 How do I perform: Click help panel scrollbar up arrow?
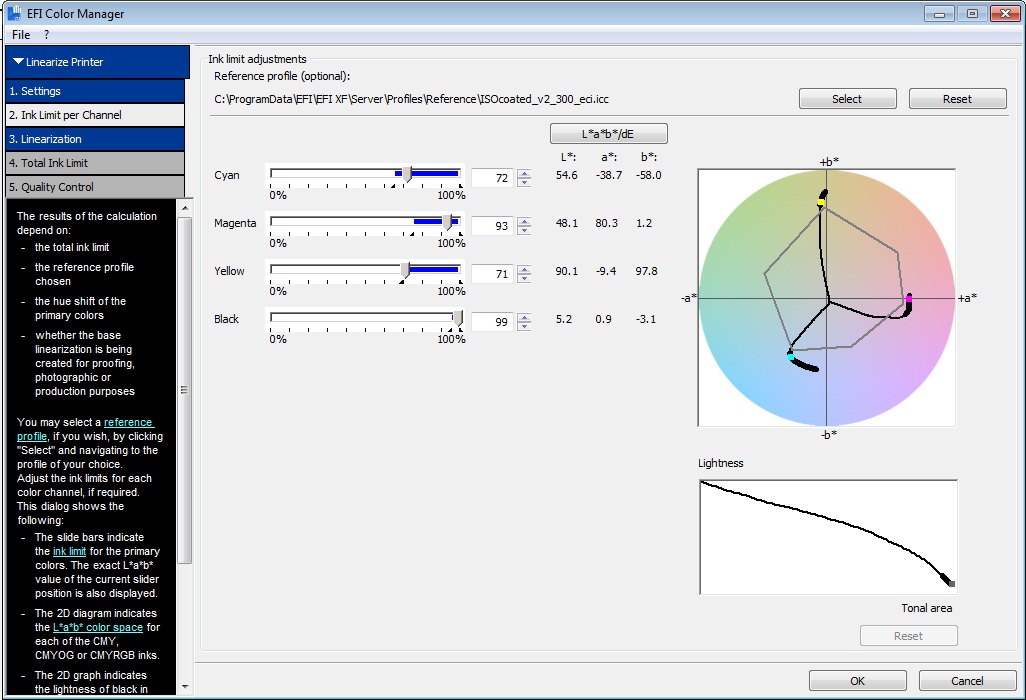185,207
